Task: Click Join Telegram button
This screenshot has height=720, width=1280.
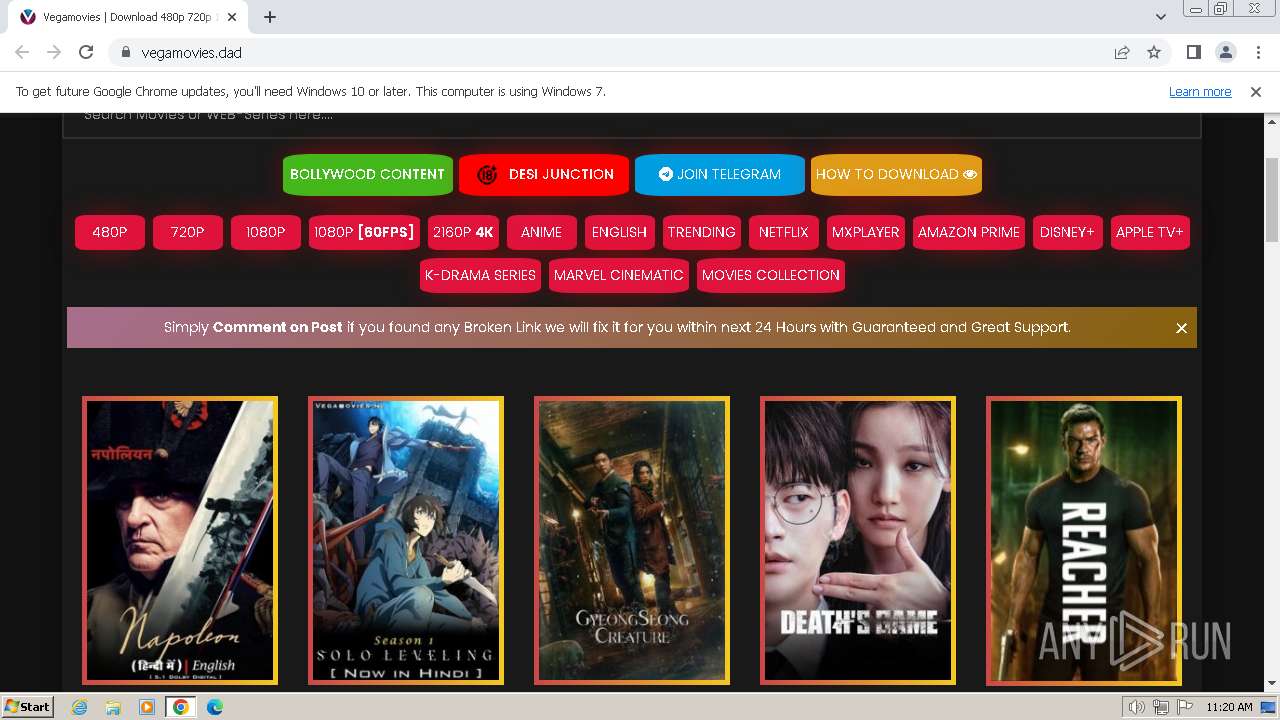Action: coord(720,174)
